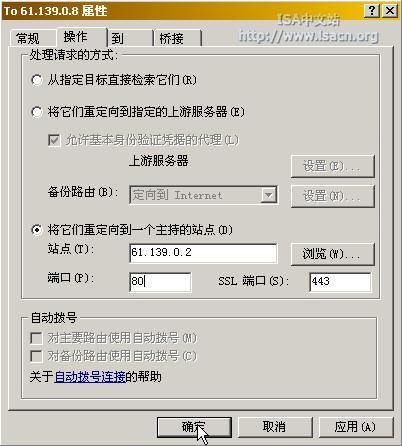The height and width of the screenshot is (446, 402).
Task: Click the question mark help icon
Action: point(372,11)
